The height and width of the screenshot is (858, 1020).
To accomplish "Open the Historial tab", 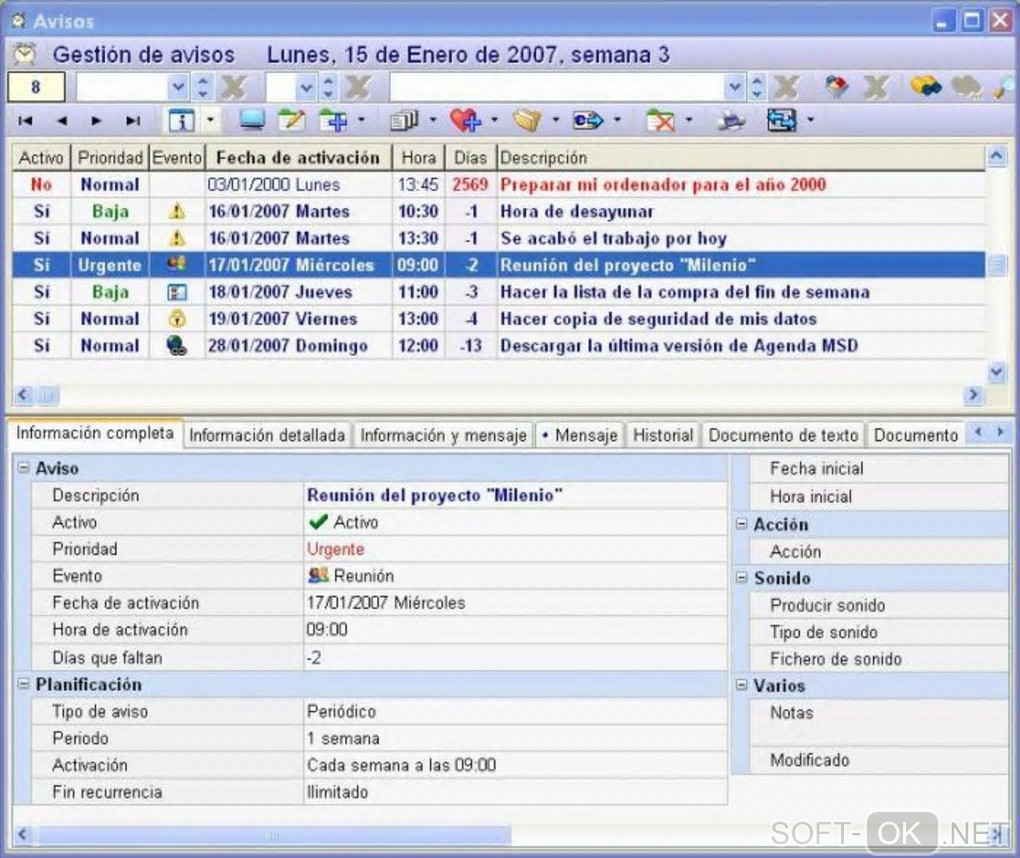I will (x=663, y=435).
